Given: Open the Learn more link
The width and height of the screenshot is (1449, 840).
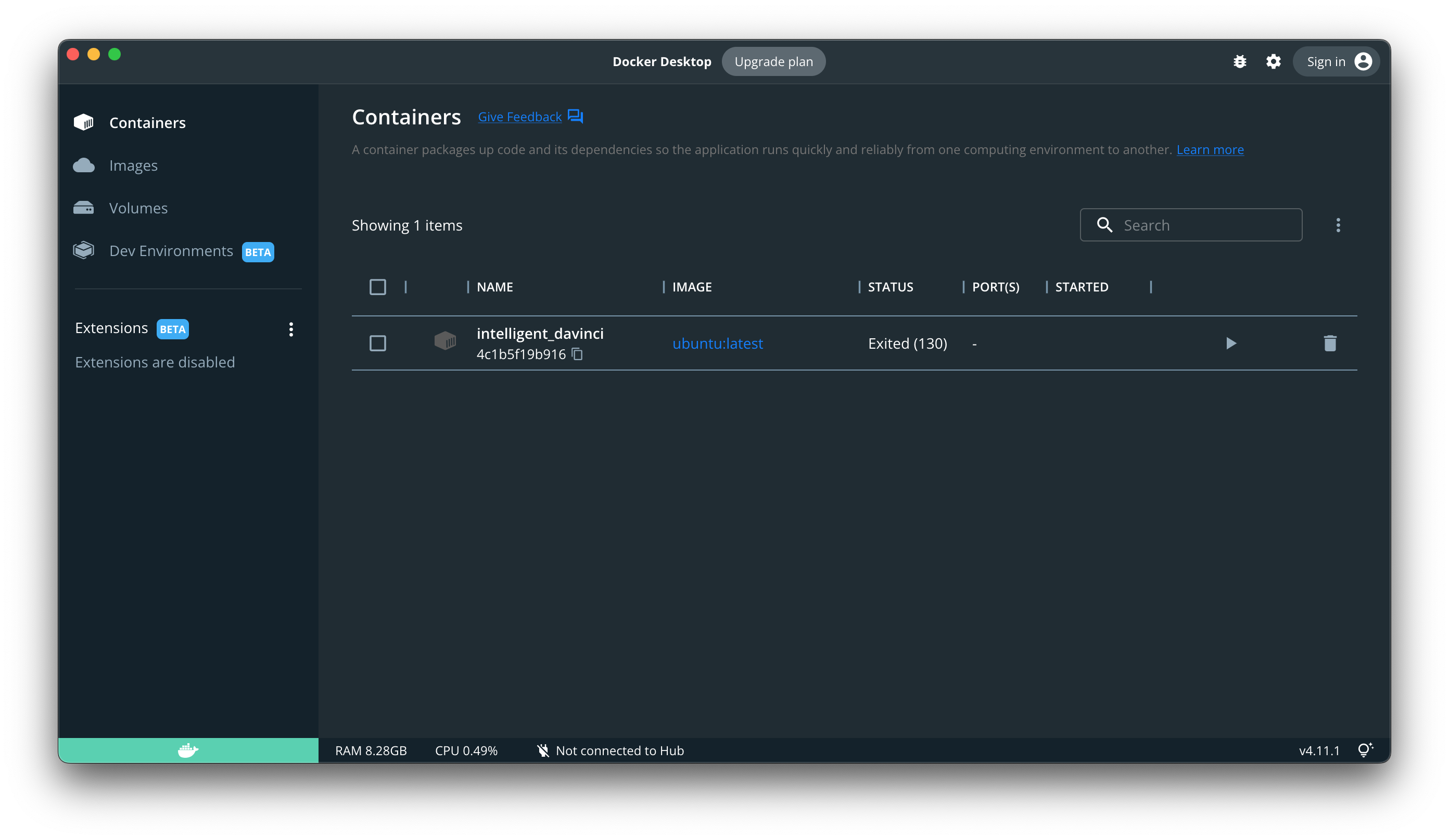Looking at the screenshot, I should [1210, 149].
